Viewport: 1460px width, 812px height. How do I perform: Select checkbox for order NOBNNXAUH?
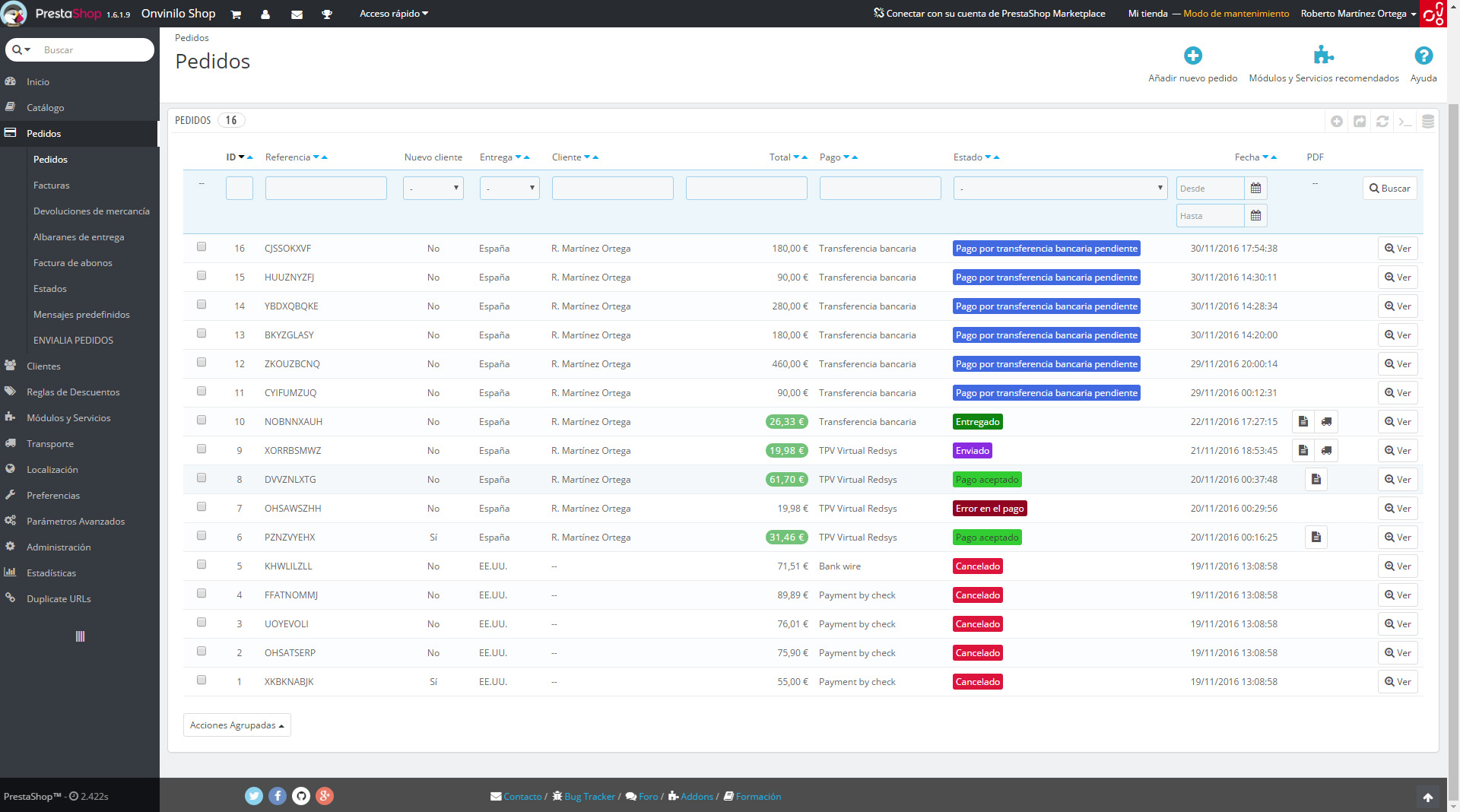tap(202, 420)
